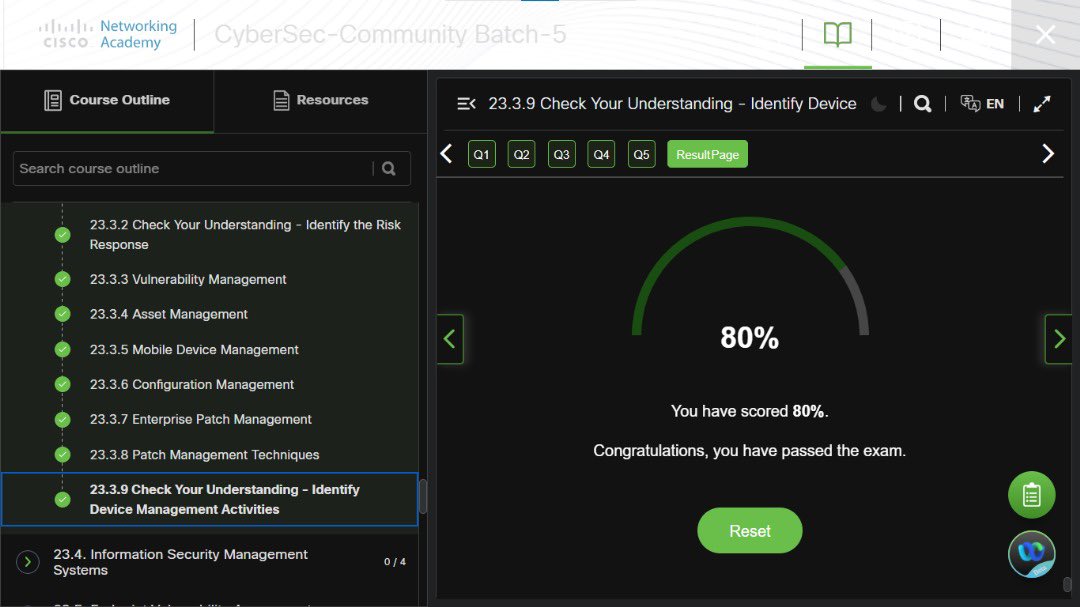Click the 0 / 4 progress count
Viewport: 1080px width, 607px height.
395,562
